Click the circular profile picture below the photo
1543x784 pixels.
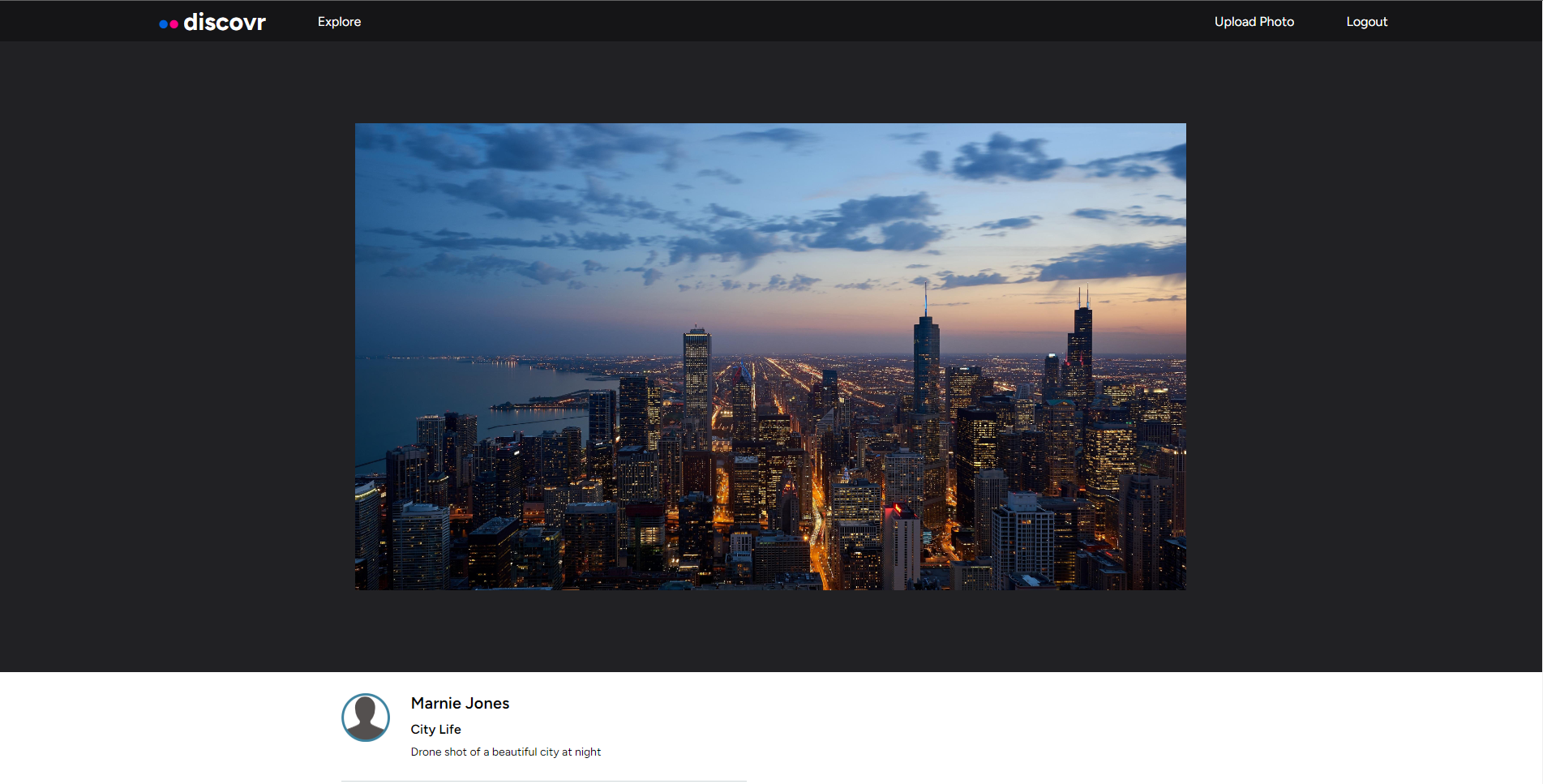tap(366, 718)
